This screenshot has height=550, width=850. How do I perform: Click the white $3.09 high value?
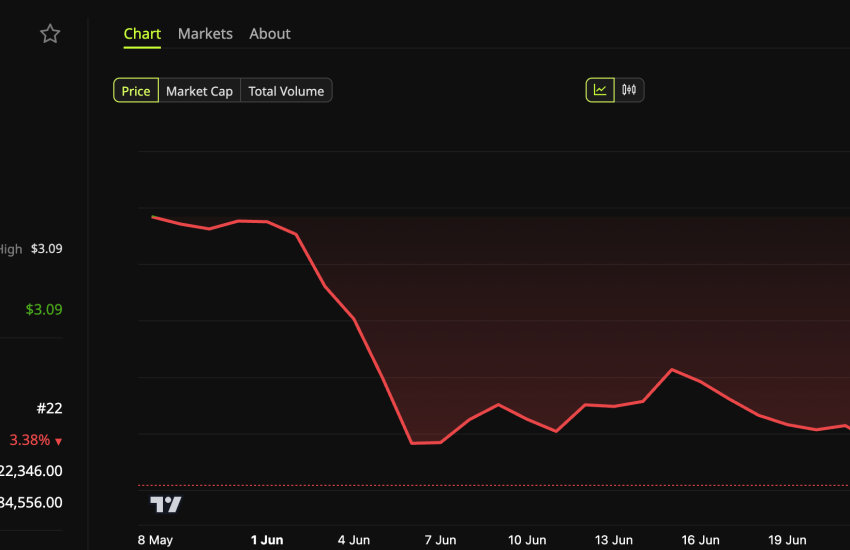click(x=47, y=249)
